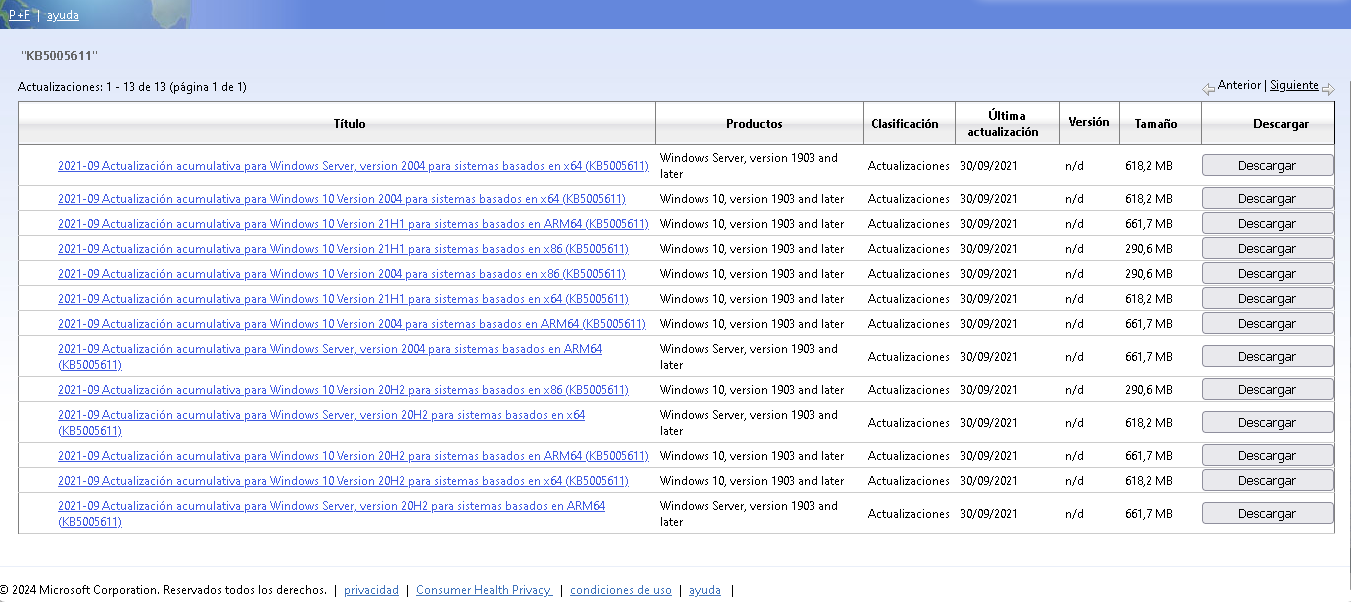Download the Windows 10 Version 20H2 x86 update
1351x602 pixels.
coord(1267,390)
